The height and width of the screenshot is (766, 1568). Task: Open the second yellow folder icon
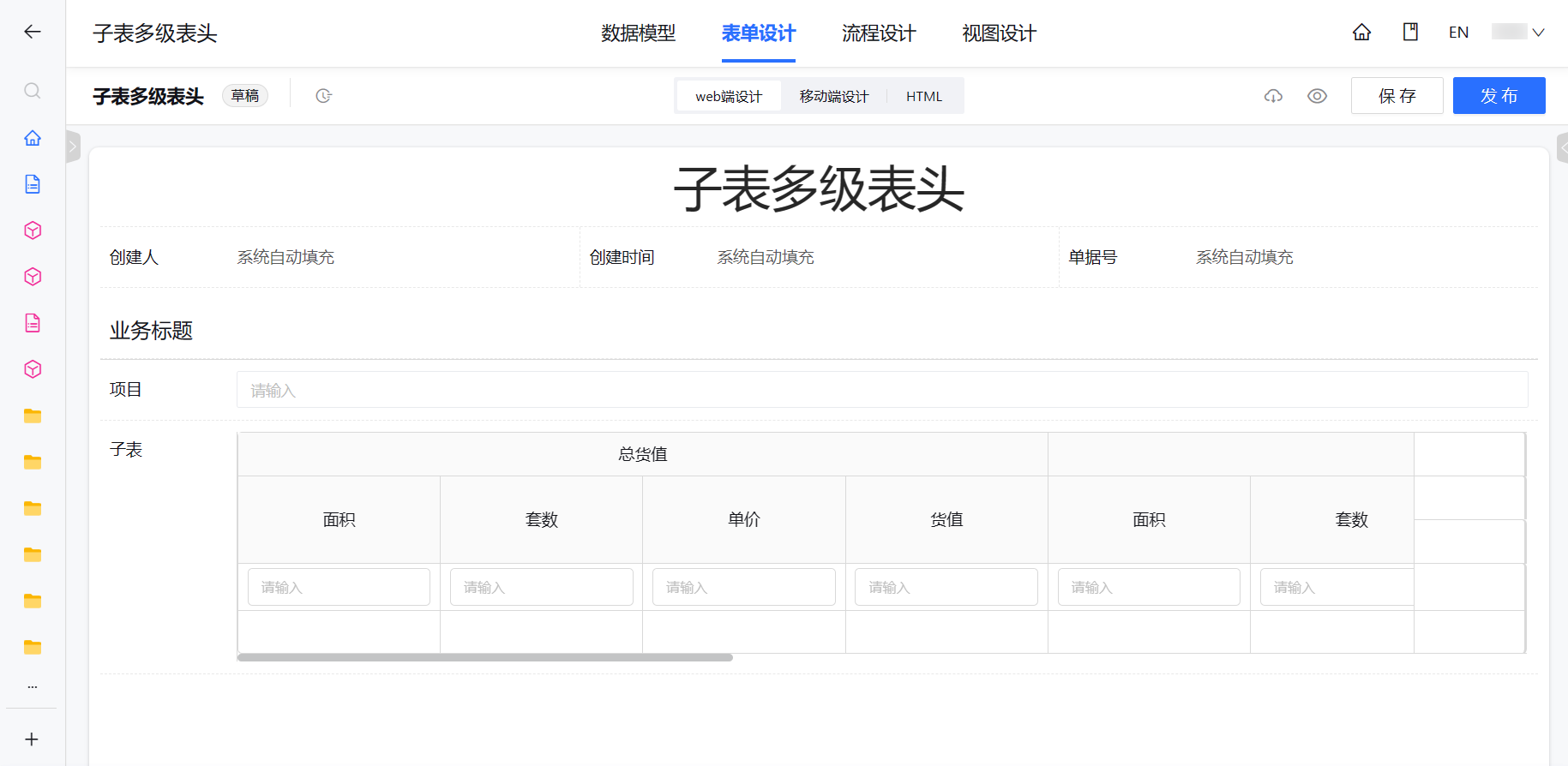(x=33, y=462)
